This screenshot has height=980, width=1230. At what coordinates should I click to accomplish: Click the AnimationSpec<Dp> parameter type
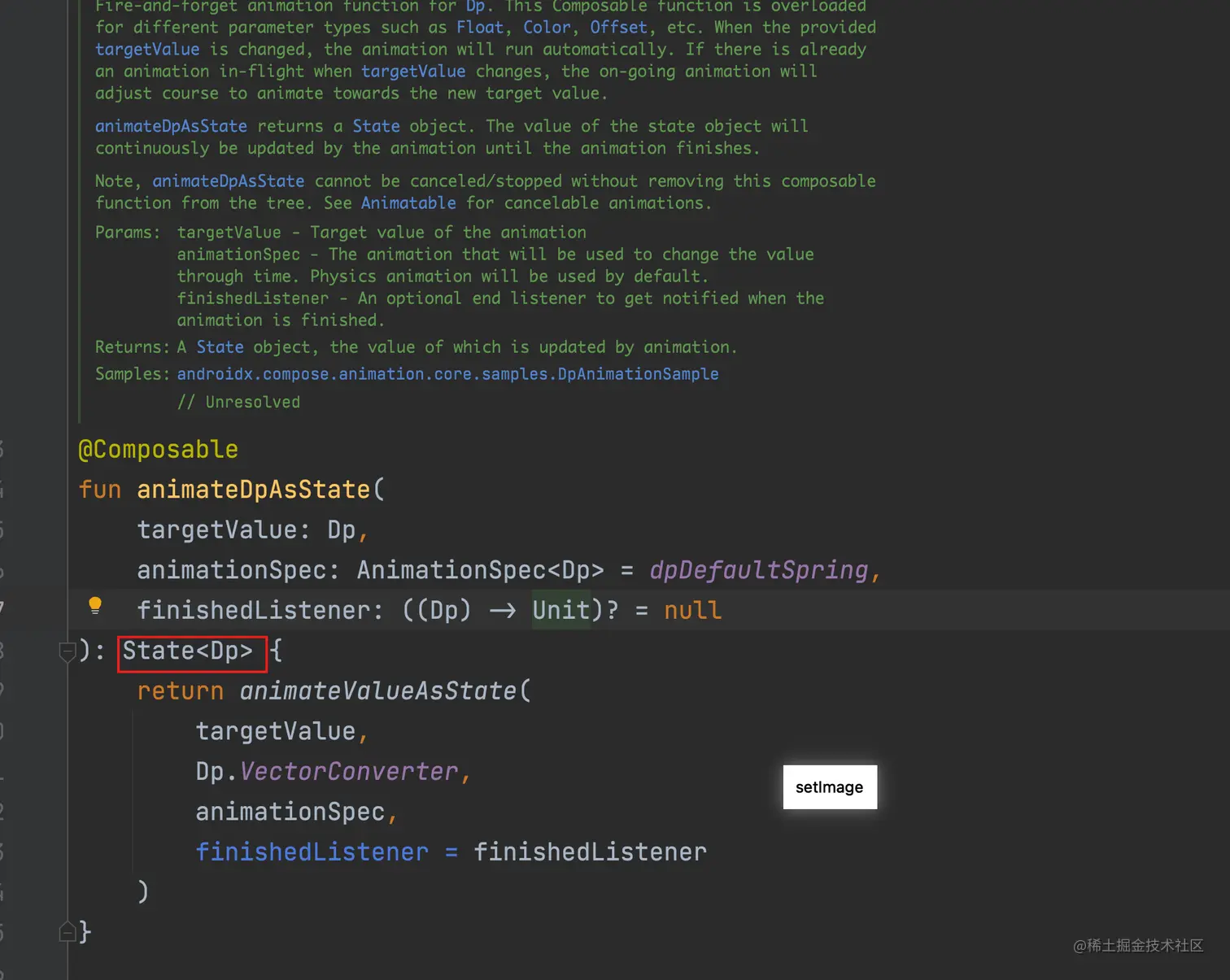(480, 570)
